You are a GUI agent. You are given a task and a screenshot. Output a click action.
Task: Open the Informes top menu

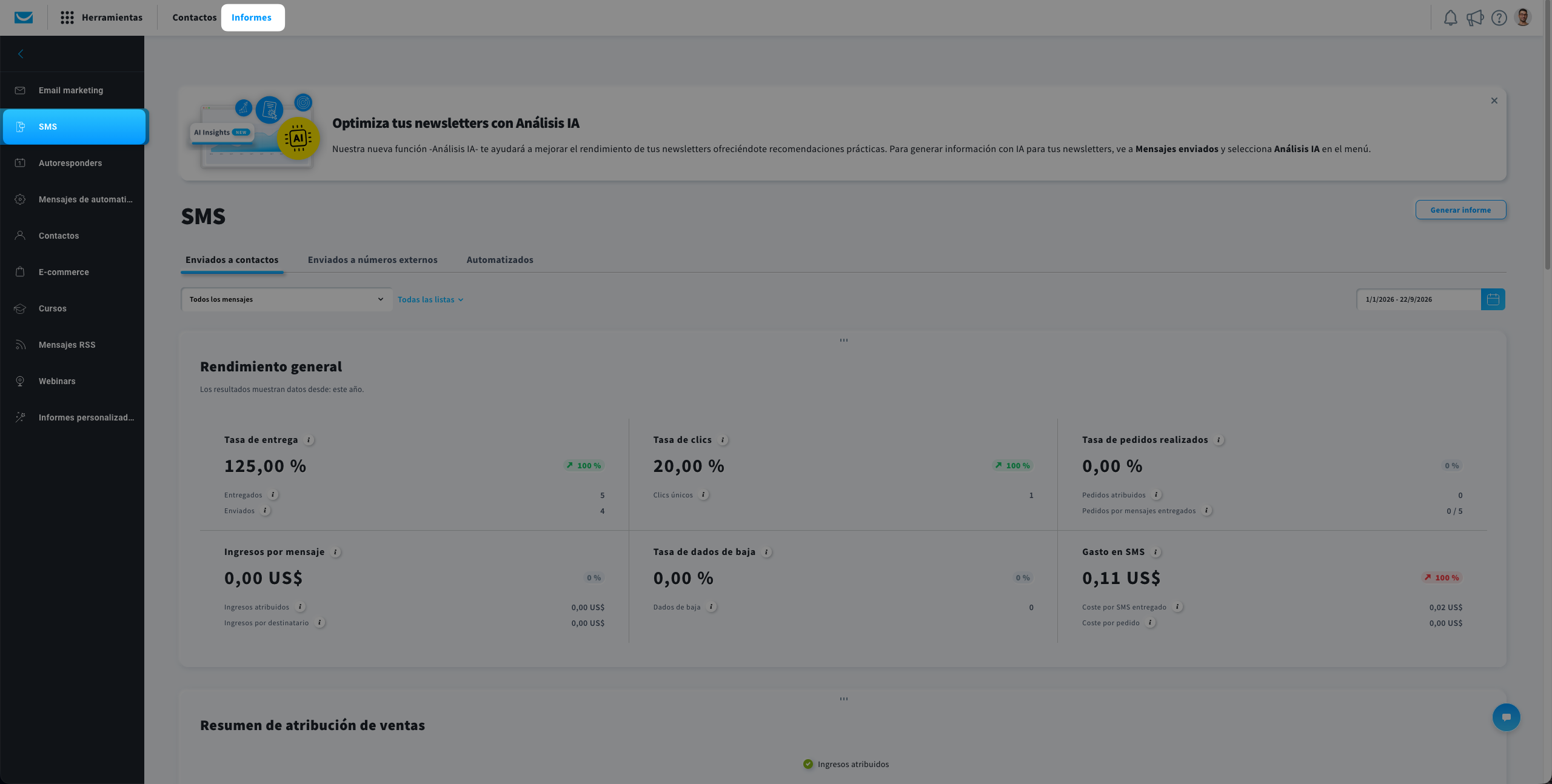(x=252, y=18)
